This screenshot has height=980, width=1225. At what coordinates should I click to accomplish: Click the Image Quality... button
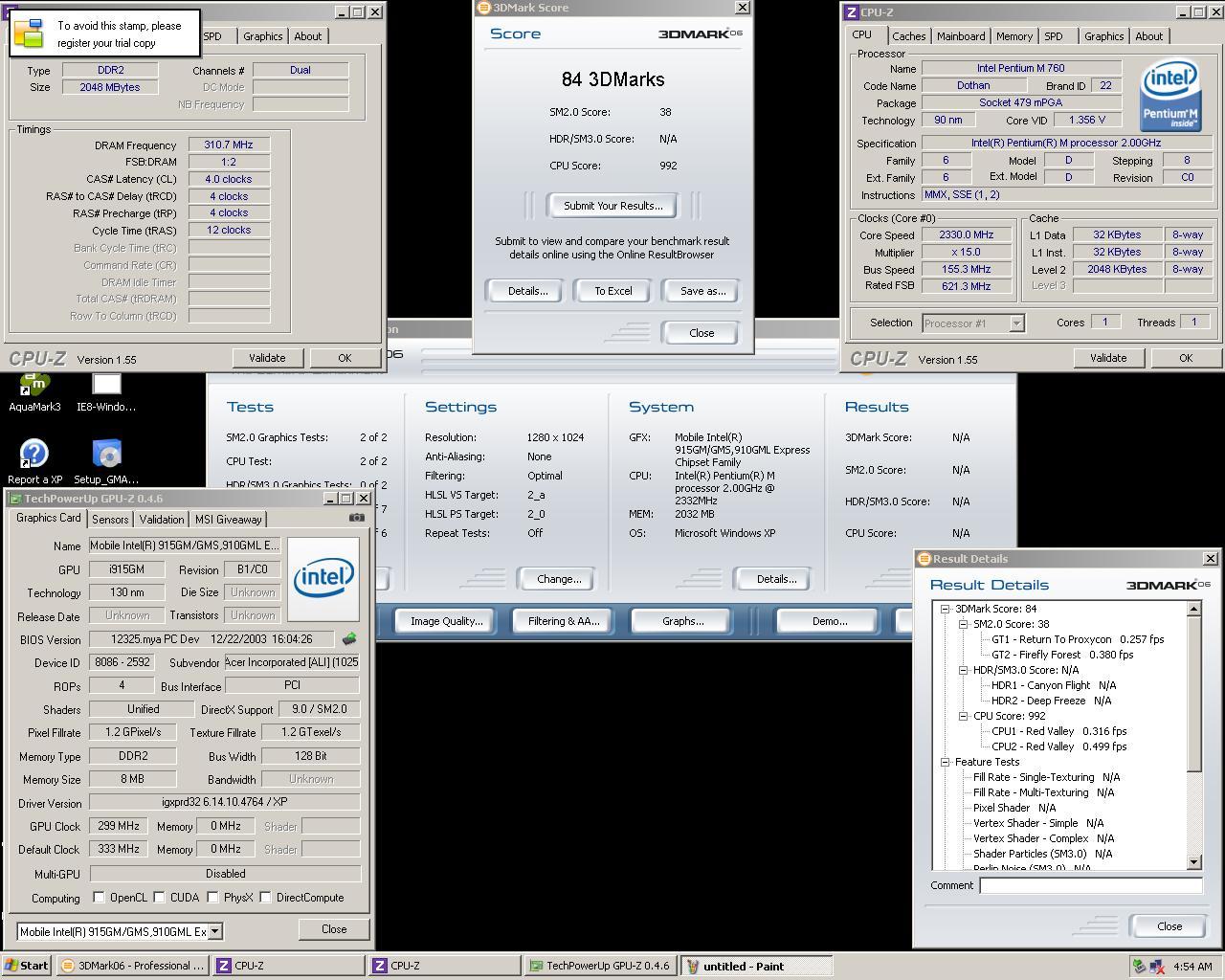pos(446,621)
